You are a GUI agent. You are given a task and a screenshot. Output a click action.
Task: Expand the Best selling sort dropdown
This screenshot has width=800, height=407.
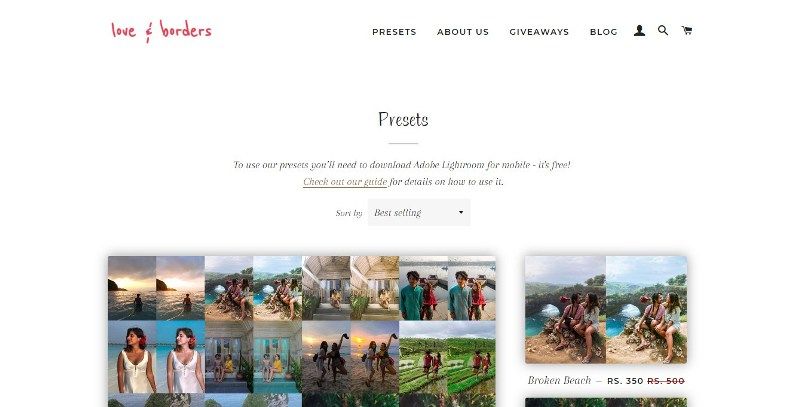419,212
